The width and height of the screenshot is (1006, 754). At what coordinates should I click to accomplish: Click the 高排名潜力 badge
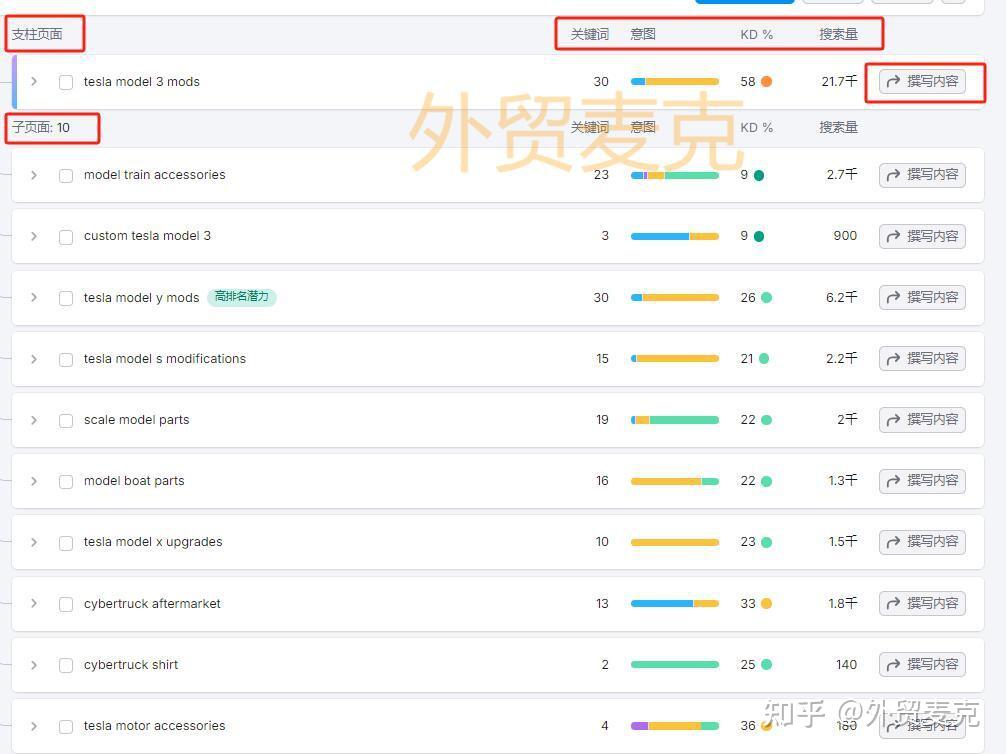241,296
